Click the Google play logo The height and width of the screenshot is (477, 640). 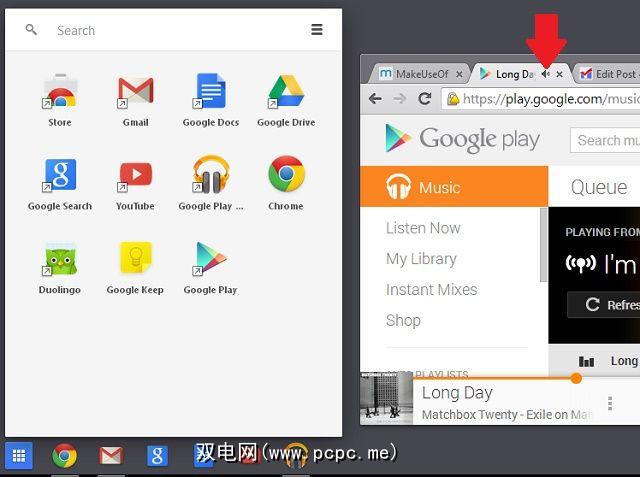462,139
